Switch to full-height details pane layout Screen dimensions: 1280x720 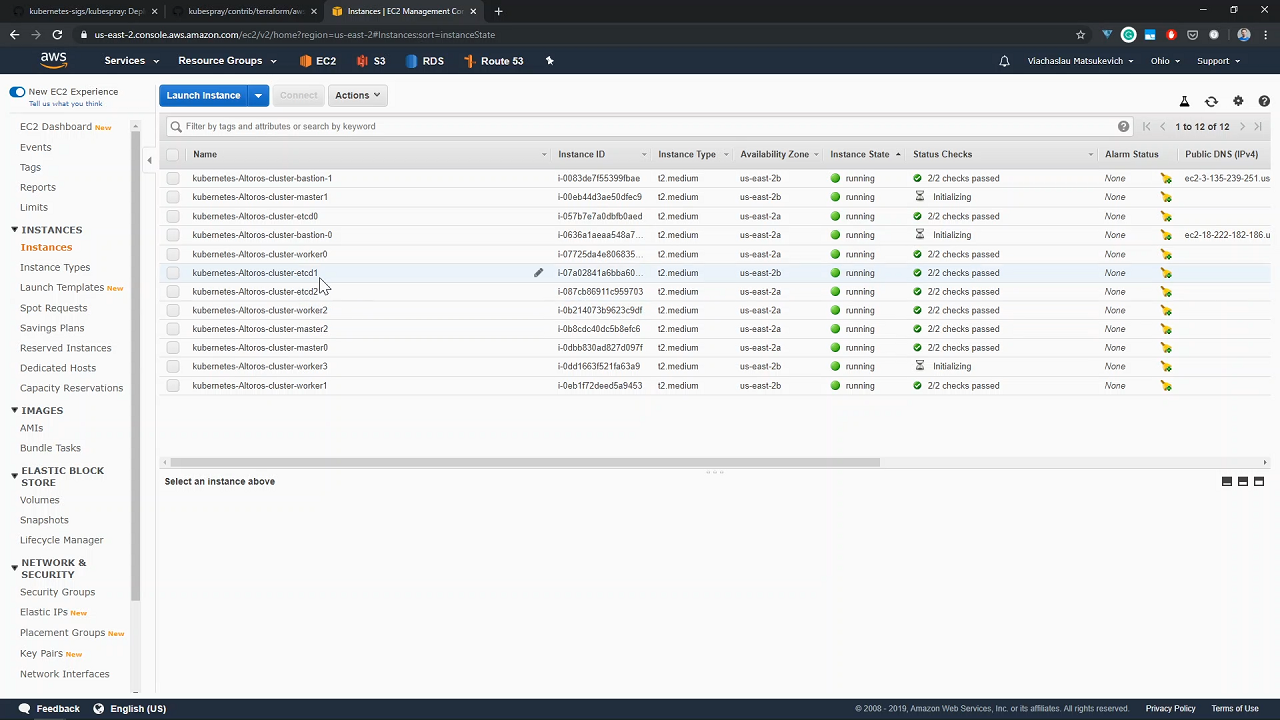(1259, 481)
